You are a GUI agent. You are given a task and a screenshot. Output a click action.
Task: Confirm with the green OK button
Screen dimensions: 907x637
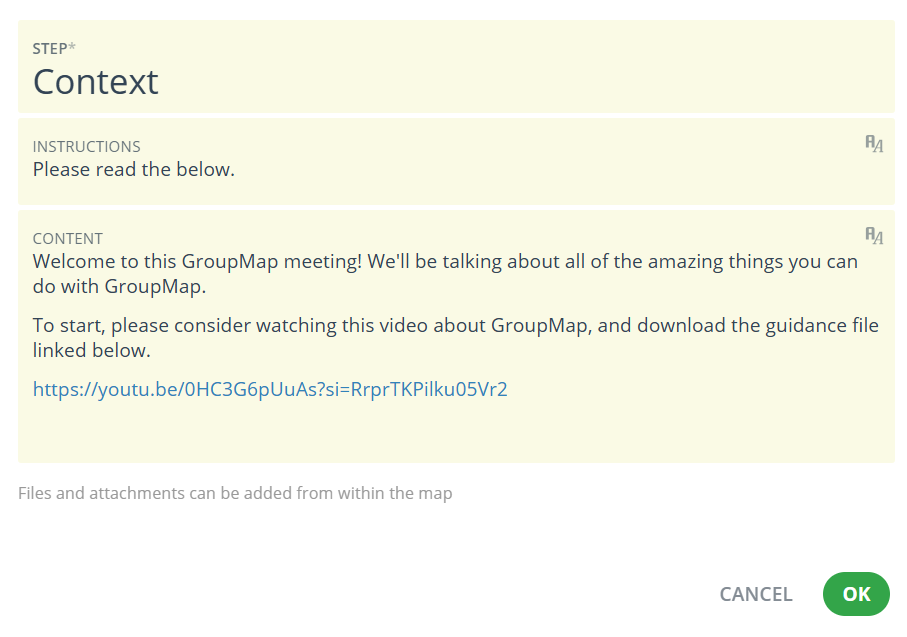(856, 594)
